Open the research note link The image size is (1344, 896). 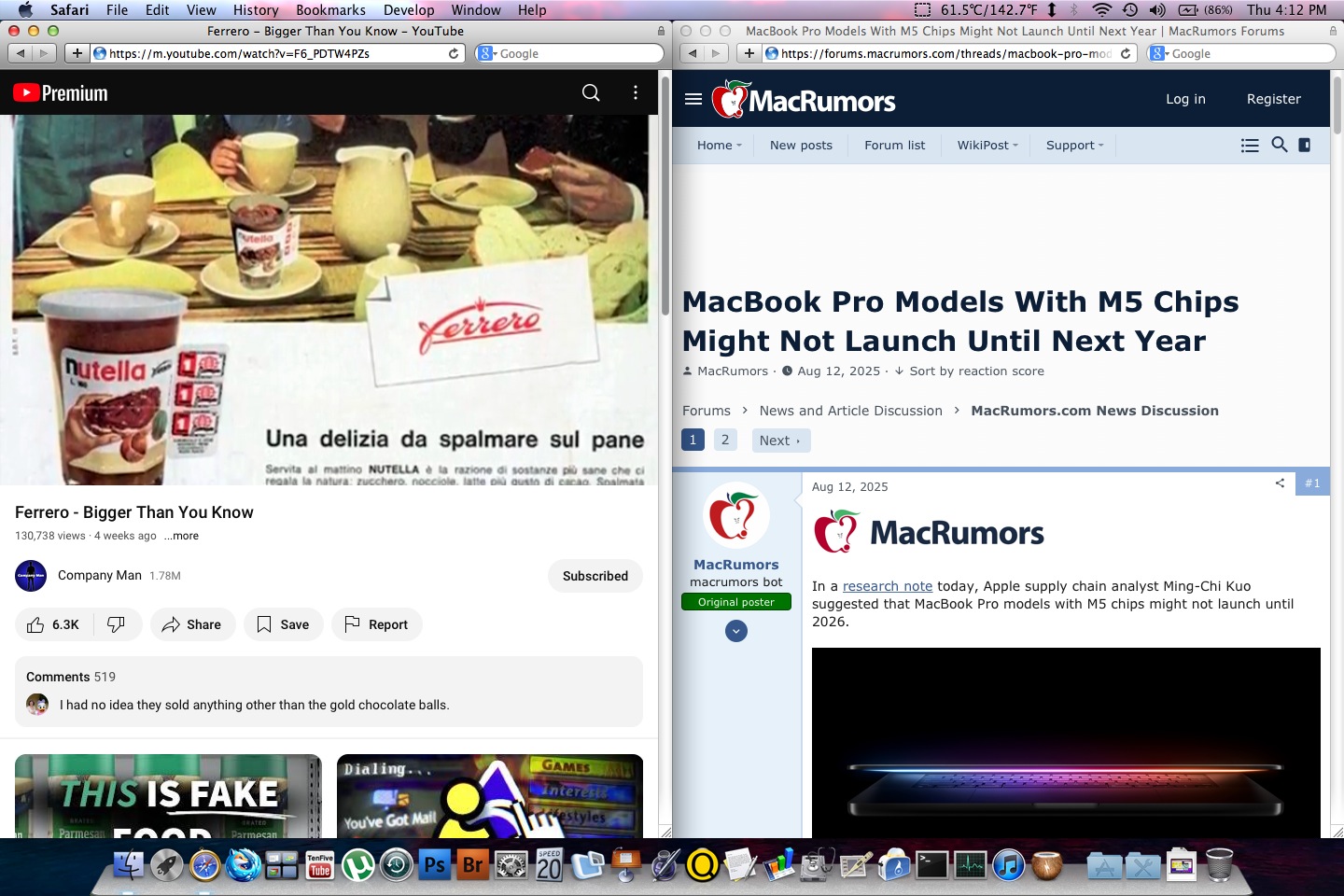coord(887,586)
